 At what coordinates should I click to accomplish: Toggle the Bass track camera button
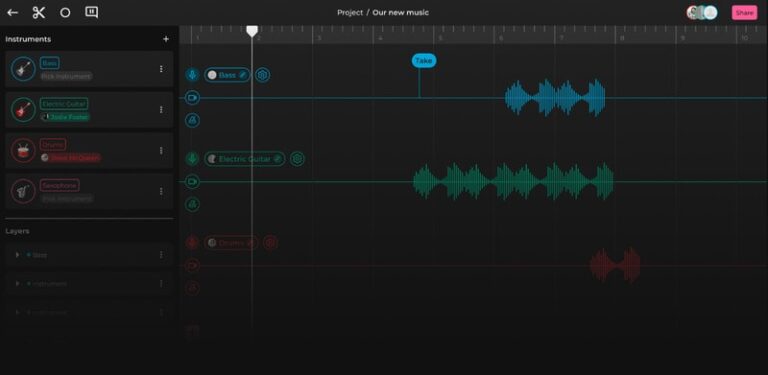click(x=192, y=98)
